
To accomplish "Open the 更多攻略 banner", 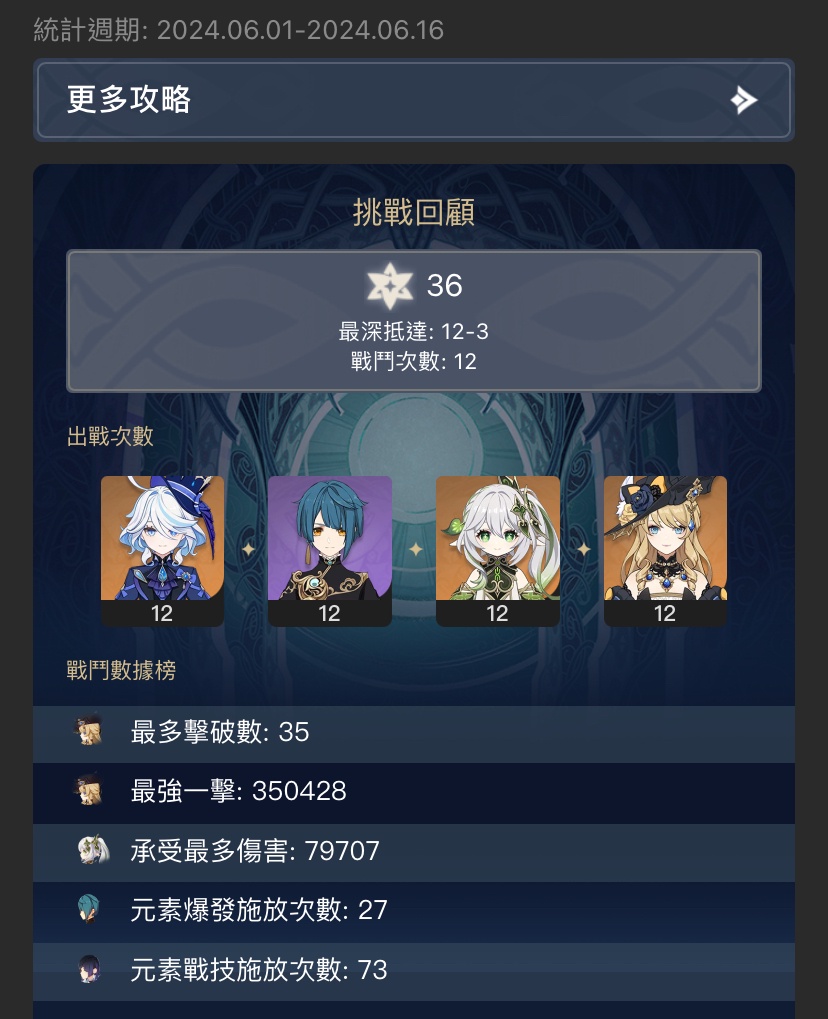I will (414, 100).
